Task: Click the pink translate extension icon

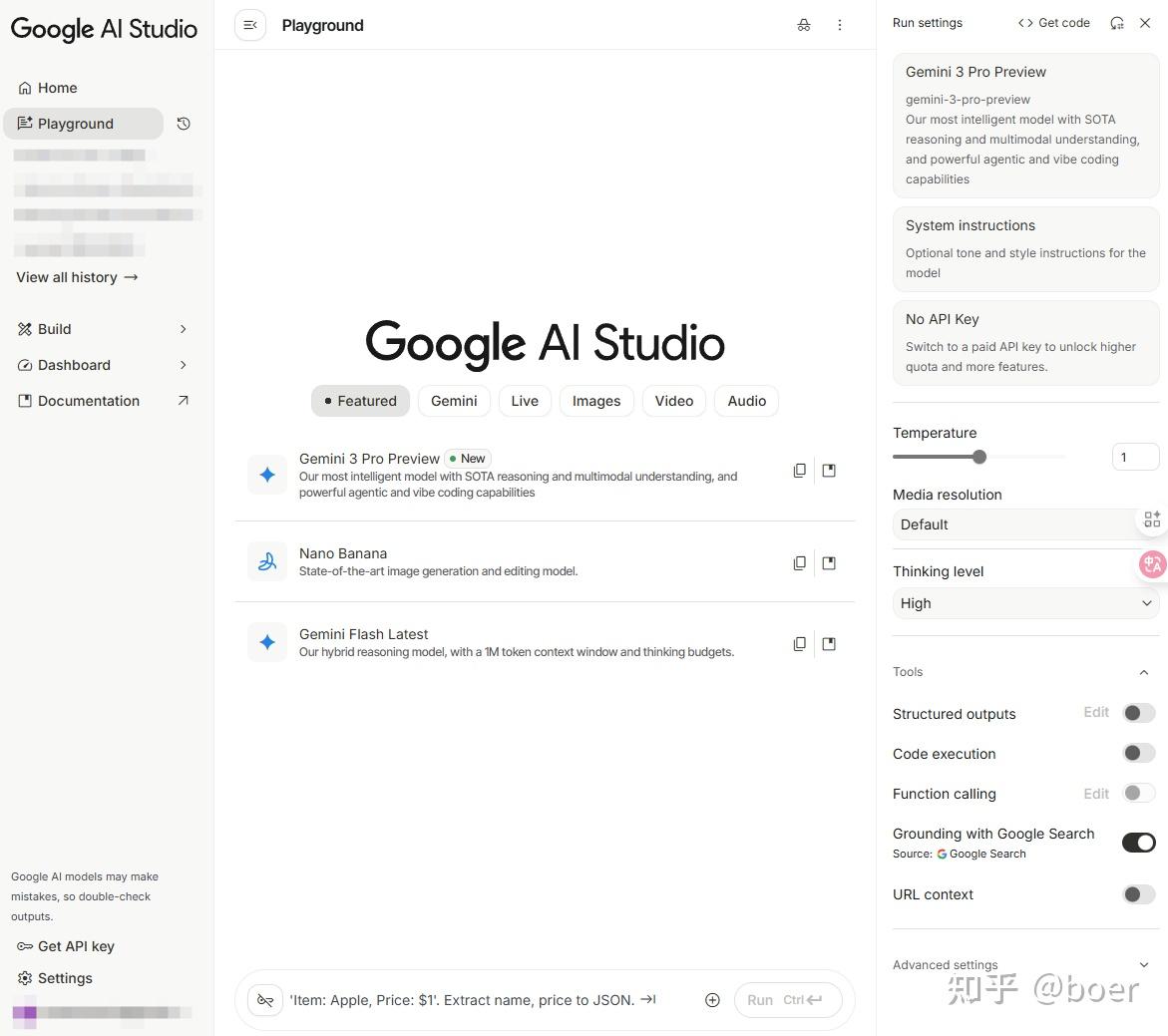Action: click(x=1152, y=564)
